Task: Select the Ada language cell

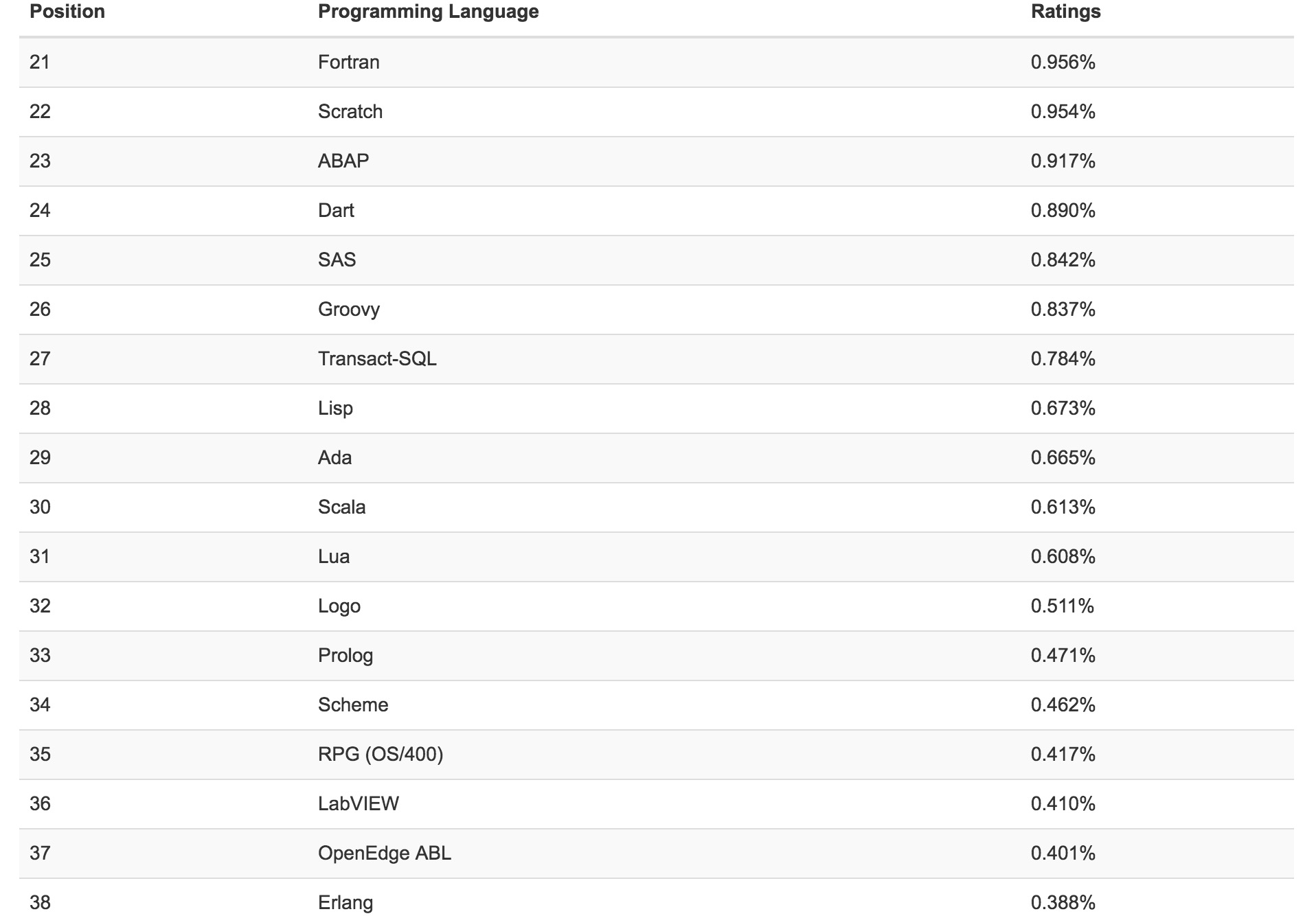Action: 334,458
